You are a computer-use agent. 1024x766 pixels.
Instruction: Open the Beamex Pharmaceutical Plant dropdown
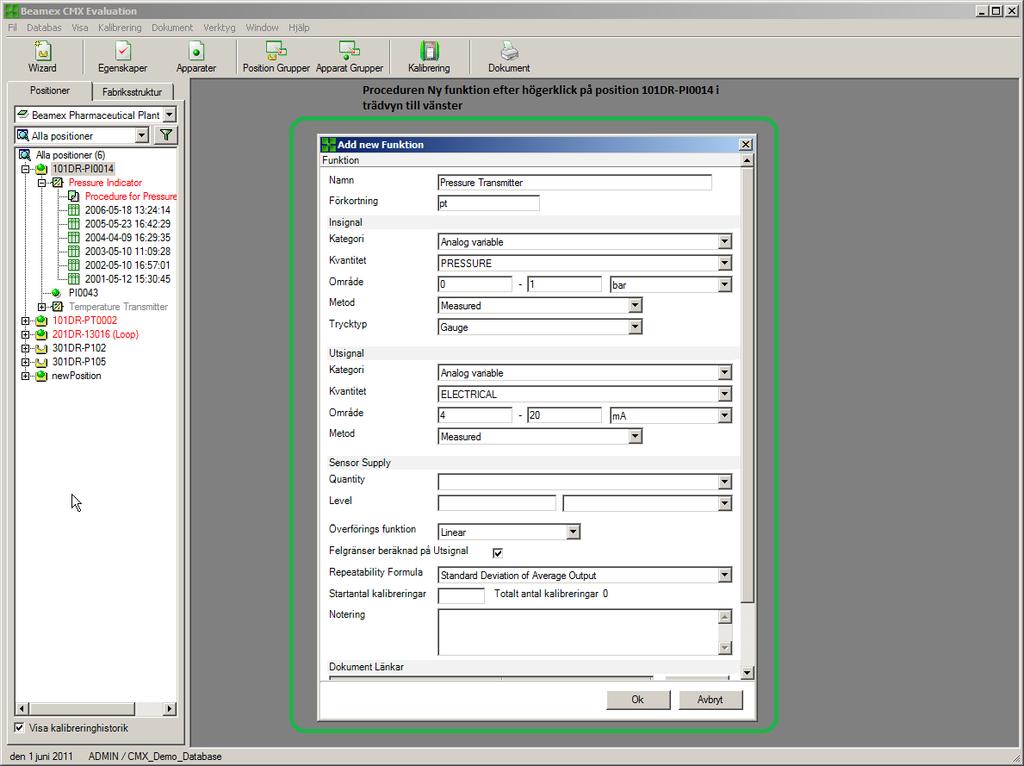(x=169, y=115)
